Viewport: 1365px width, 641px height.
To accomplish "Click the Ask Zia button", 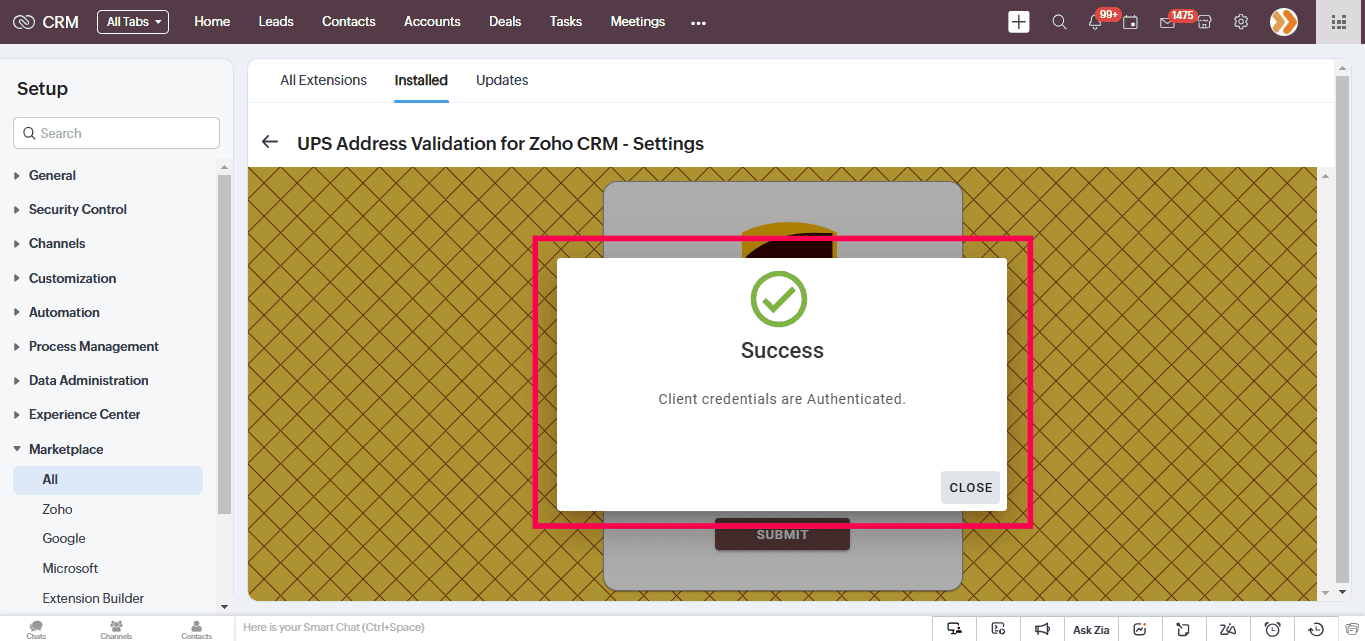I will click(x=1091, y=630).
